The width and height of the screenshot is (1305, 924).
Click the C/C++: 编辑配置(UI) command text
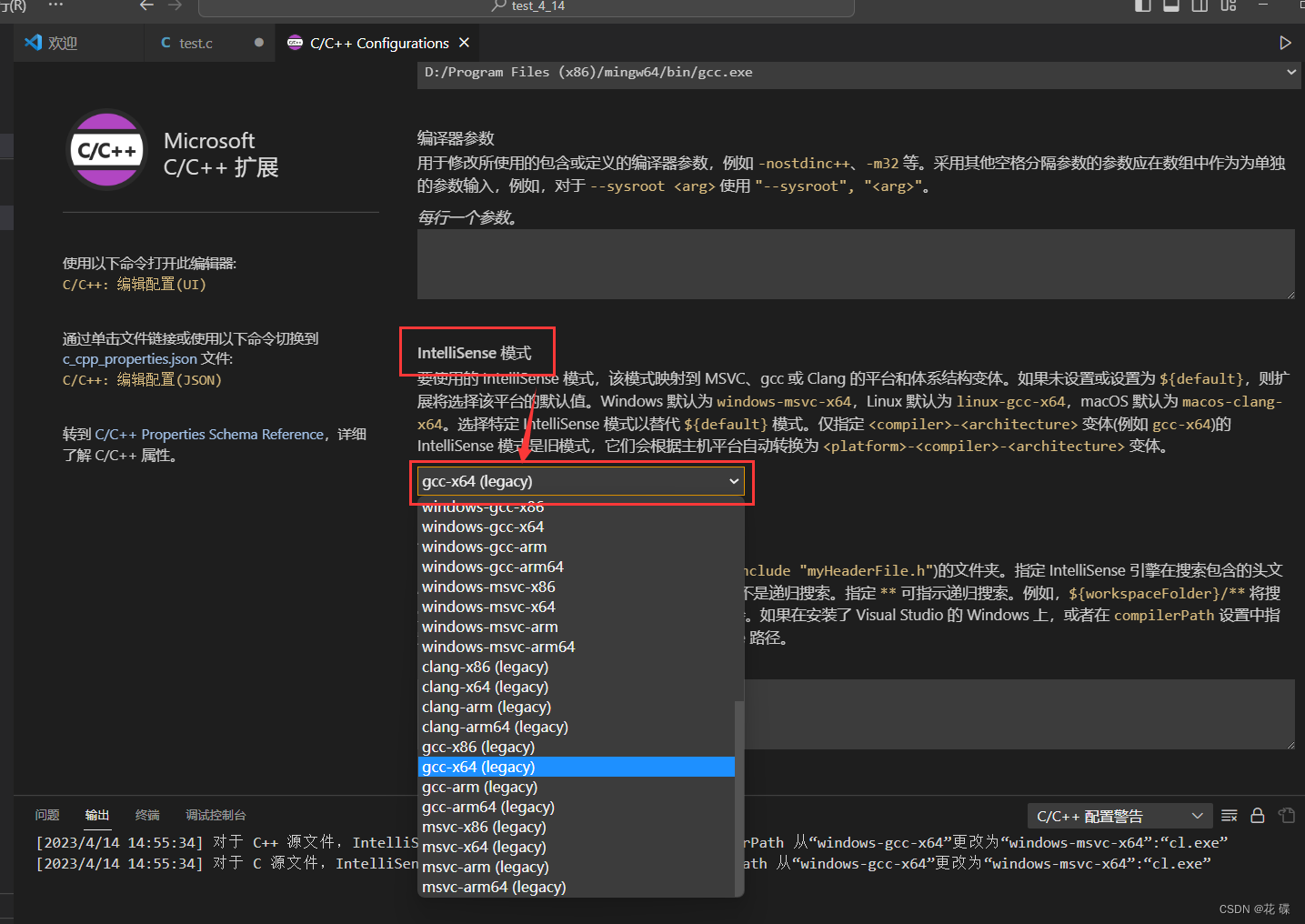coord(135,285)
